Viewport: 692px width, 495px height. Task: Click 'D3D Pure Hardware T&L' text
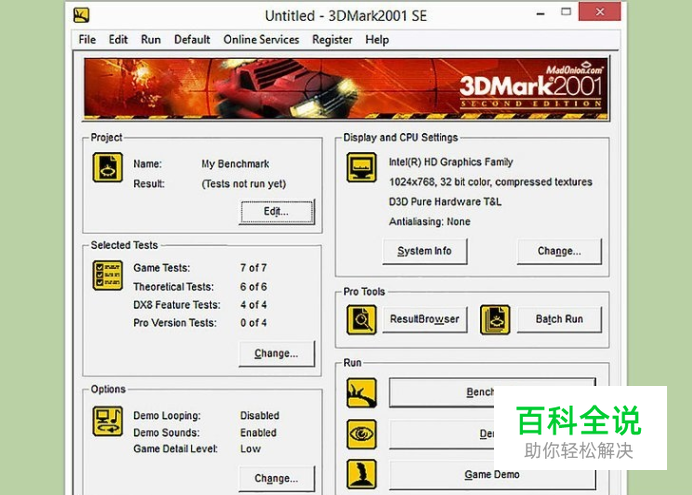[x=445, y=202]
